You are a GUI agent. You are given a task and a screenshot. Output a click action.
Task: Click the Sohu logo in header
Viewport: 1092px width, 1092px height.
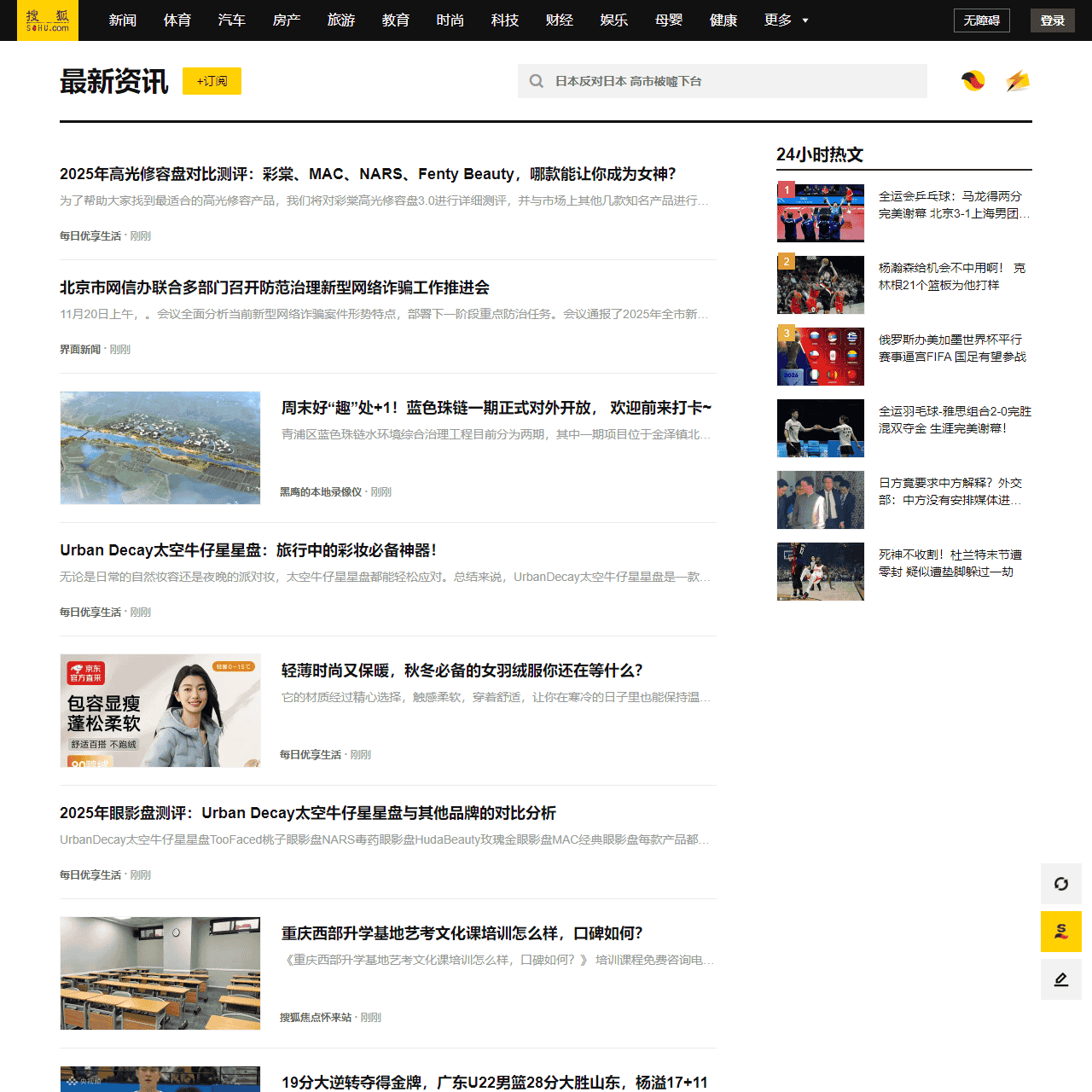48,20
